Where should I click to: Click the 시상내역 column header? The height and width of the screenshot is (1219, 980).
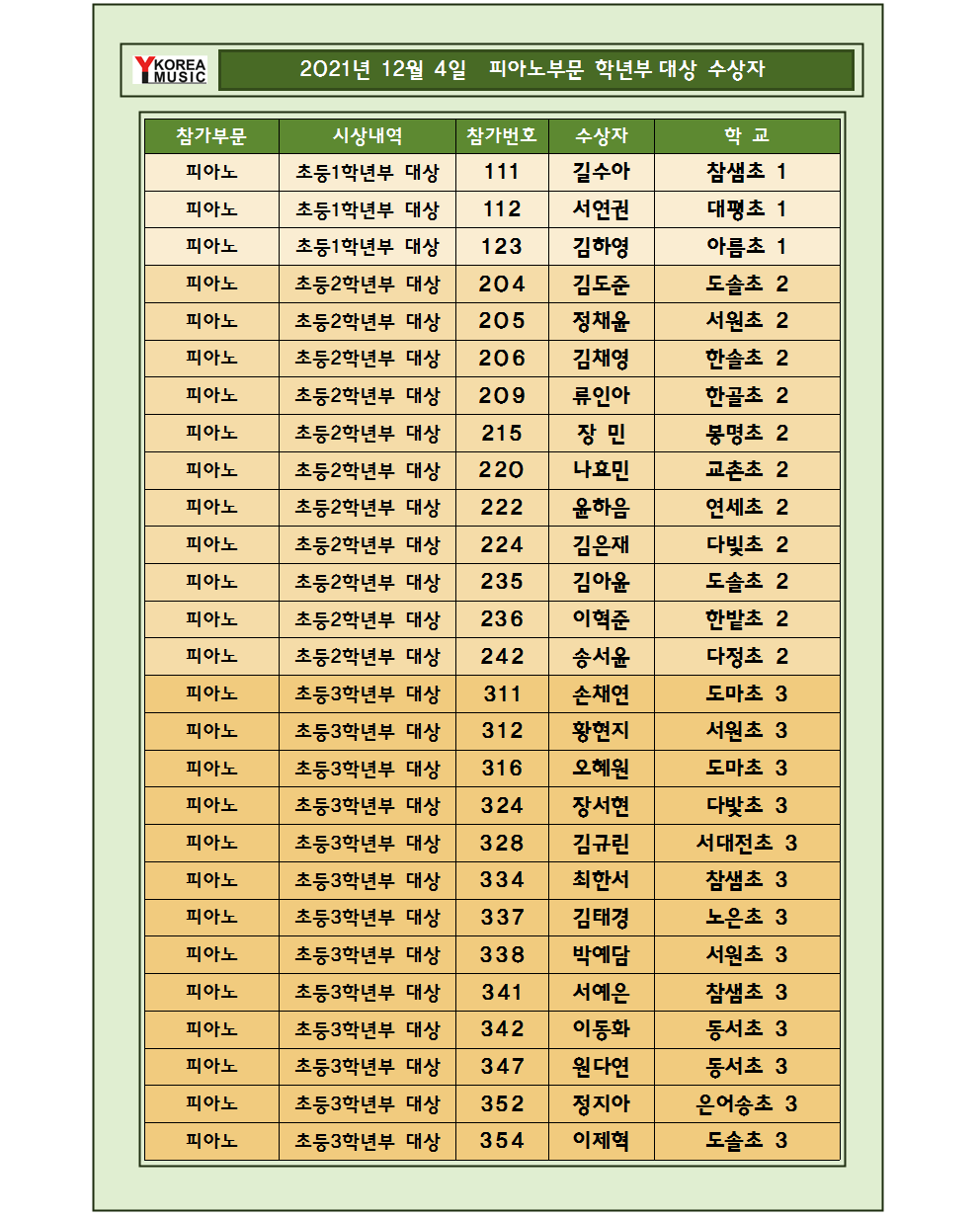click(x=367, y=136)
